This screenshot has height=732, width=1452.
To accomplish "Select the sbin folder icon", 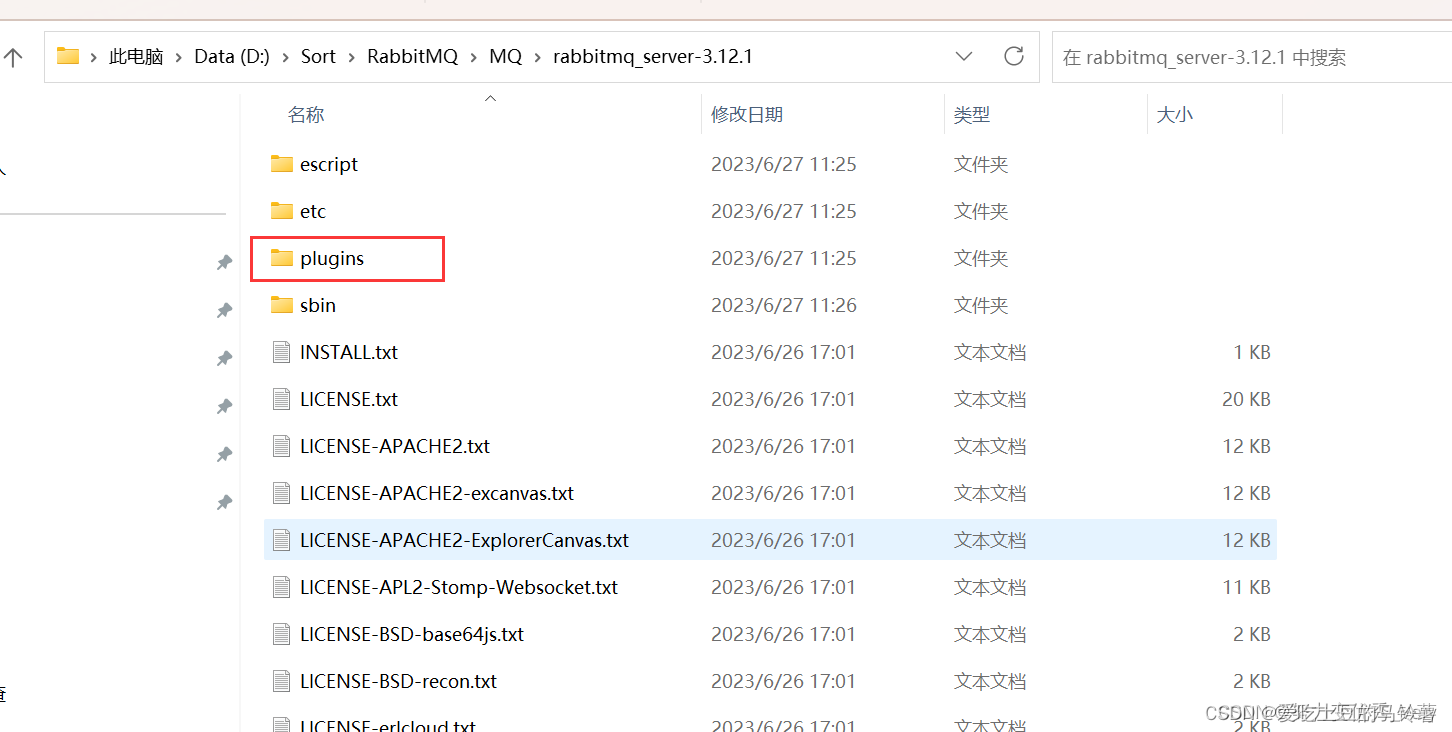I will (x=282, y=305).
